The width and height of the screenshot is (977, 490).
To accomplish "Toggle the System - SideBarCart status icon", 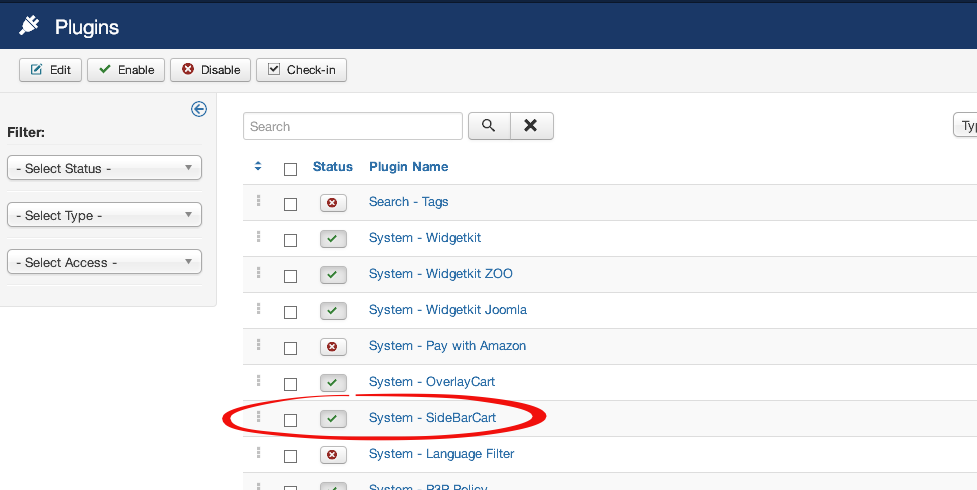I will (x=333, y=419).
